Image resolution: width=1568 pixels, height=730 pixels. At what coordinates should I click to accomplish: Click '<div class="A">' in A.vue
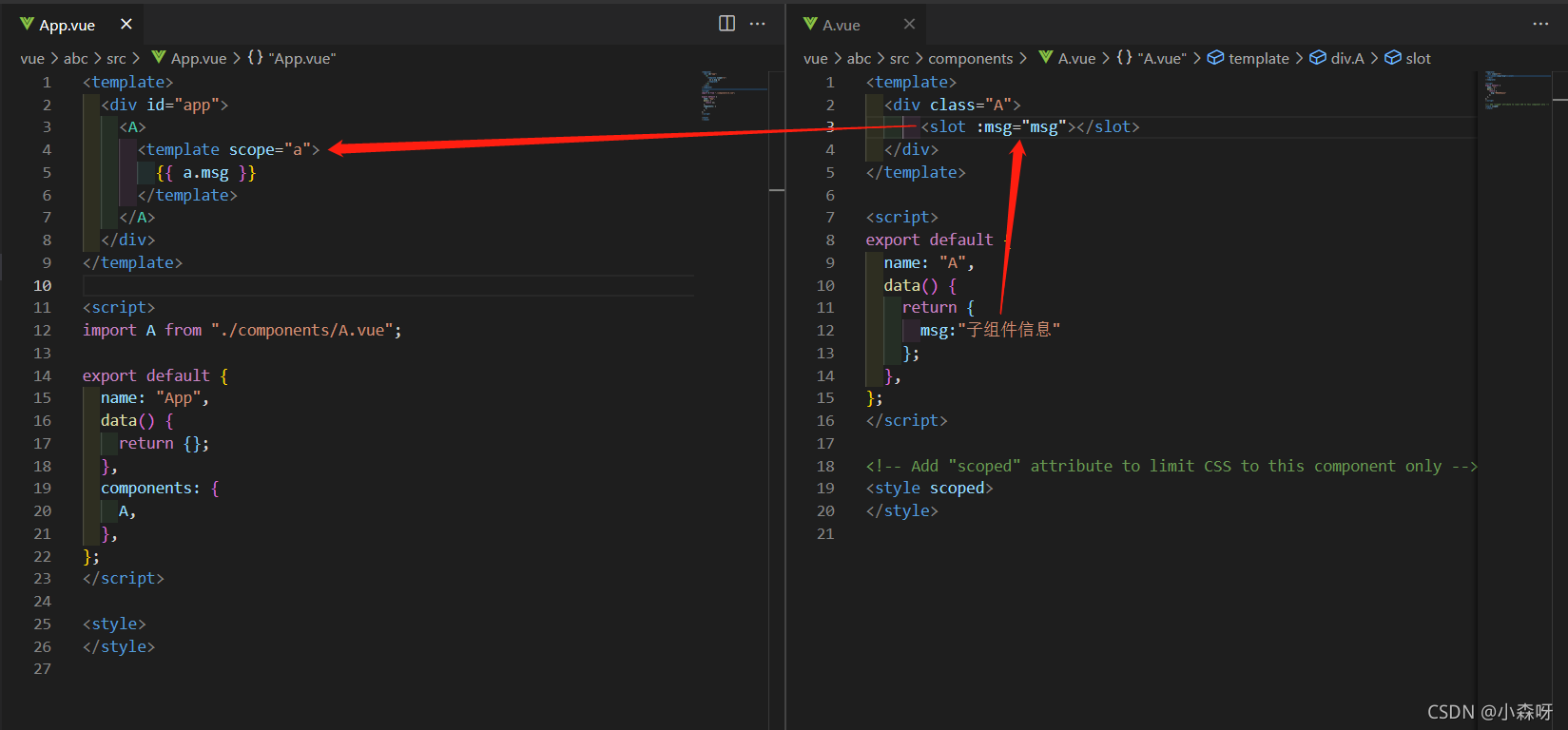tap(953, 105)
